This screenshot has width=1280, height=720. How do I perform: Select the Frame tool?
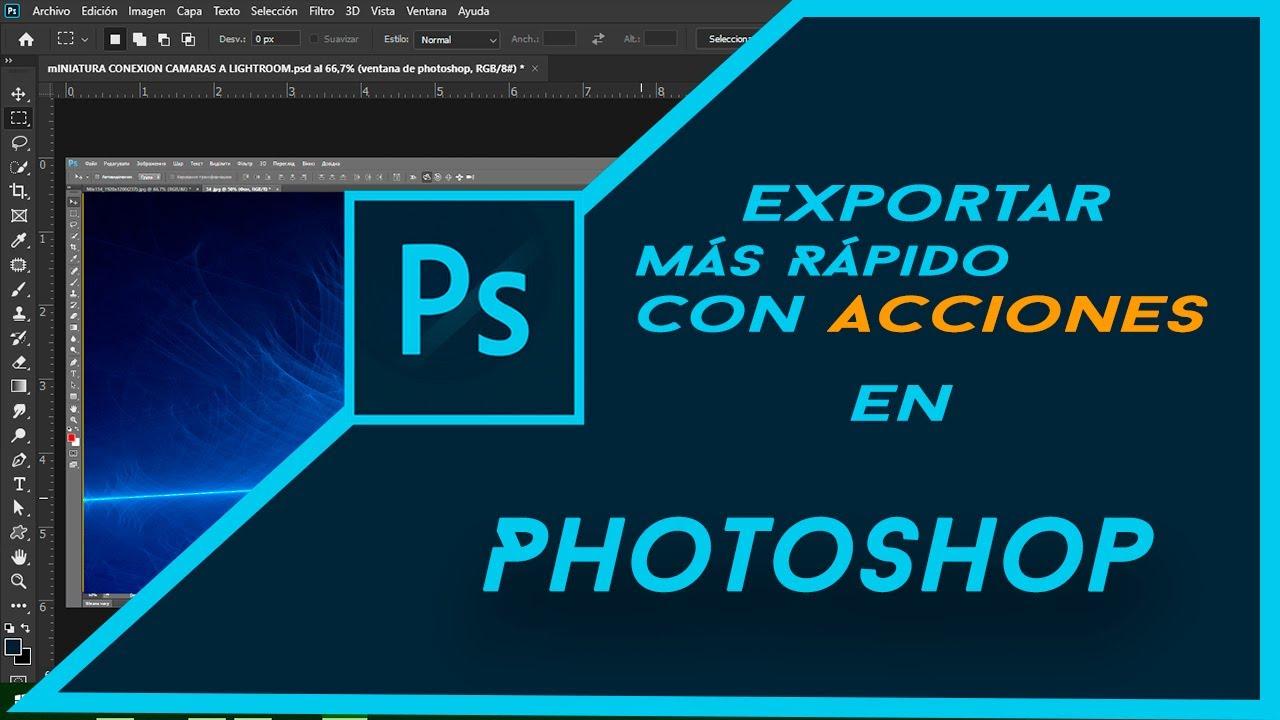pos(18,215)
